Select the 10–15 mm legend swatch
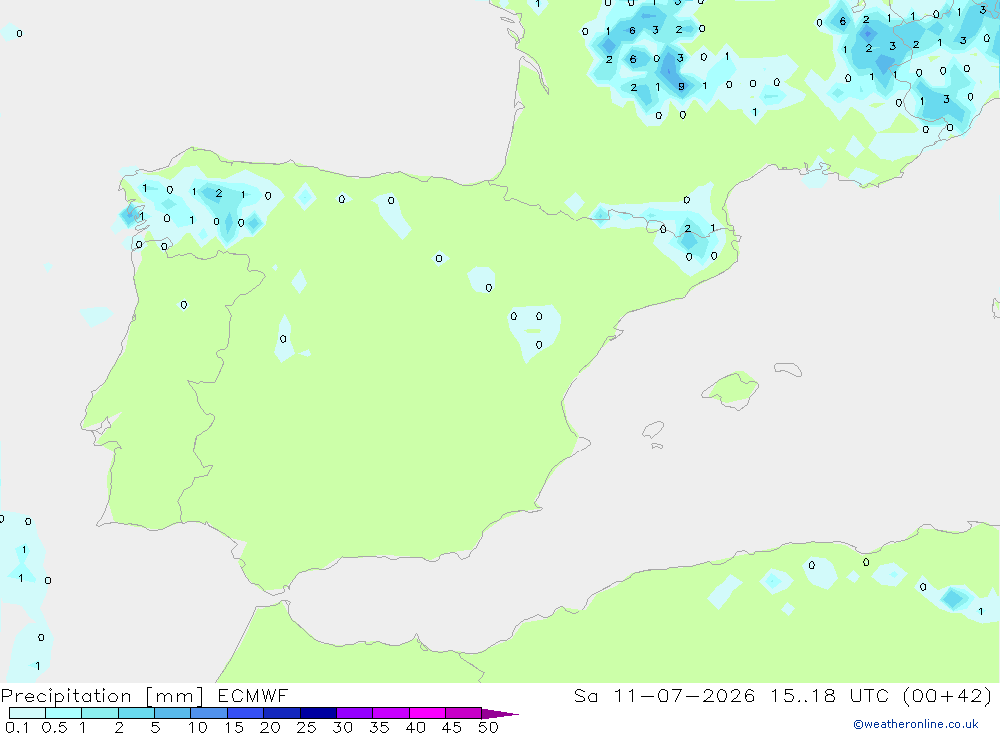The width and height of the screenshot is (1000, 733). click(209, 713)
